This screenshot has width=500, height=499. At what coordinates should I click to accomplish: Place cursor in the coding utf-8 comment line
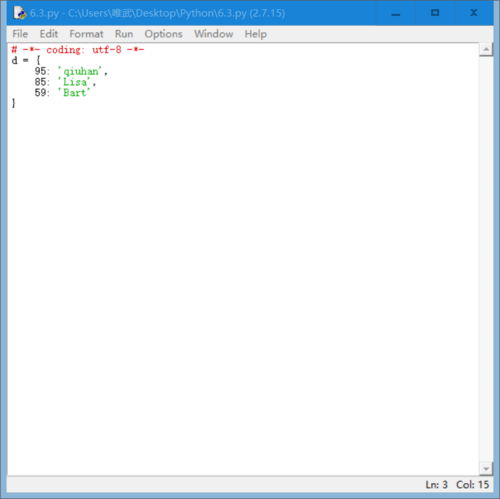[x=78, y=50]
